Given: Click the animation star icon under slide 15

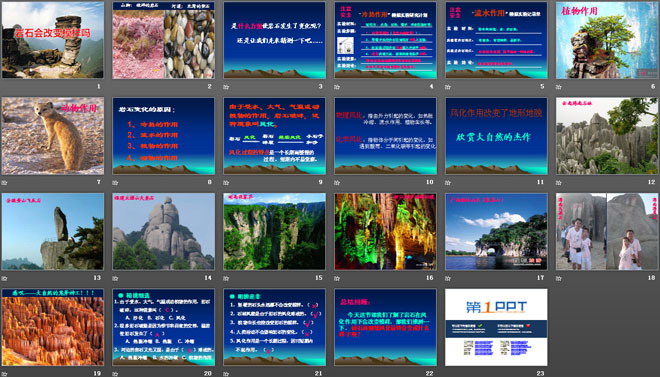Looking at the screenshot, I should pos(226,278).
